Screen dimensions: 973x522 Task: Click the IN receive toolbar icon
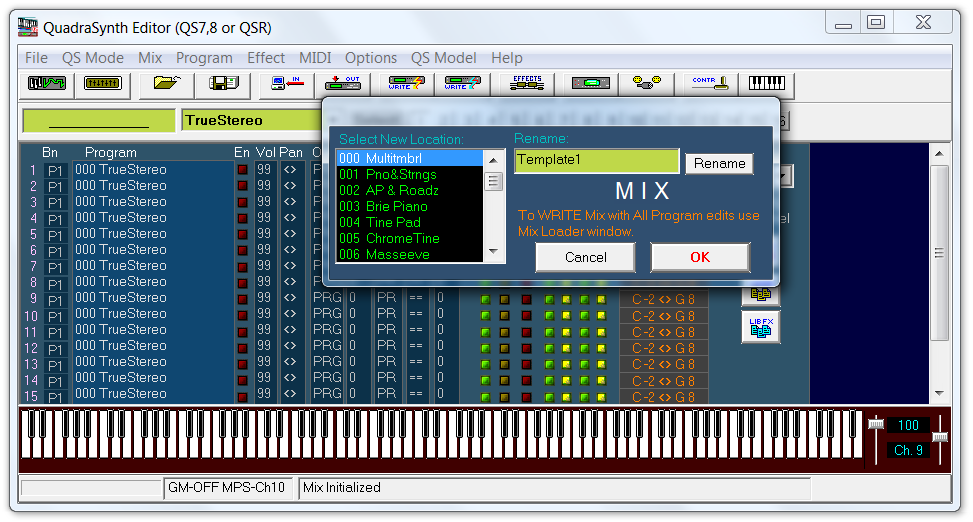(287, 83)
